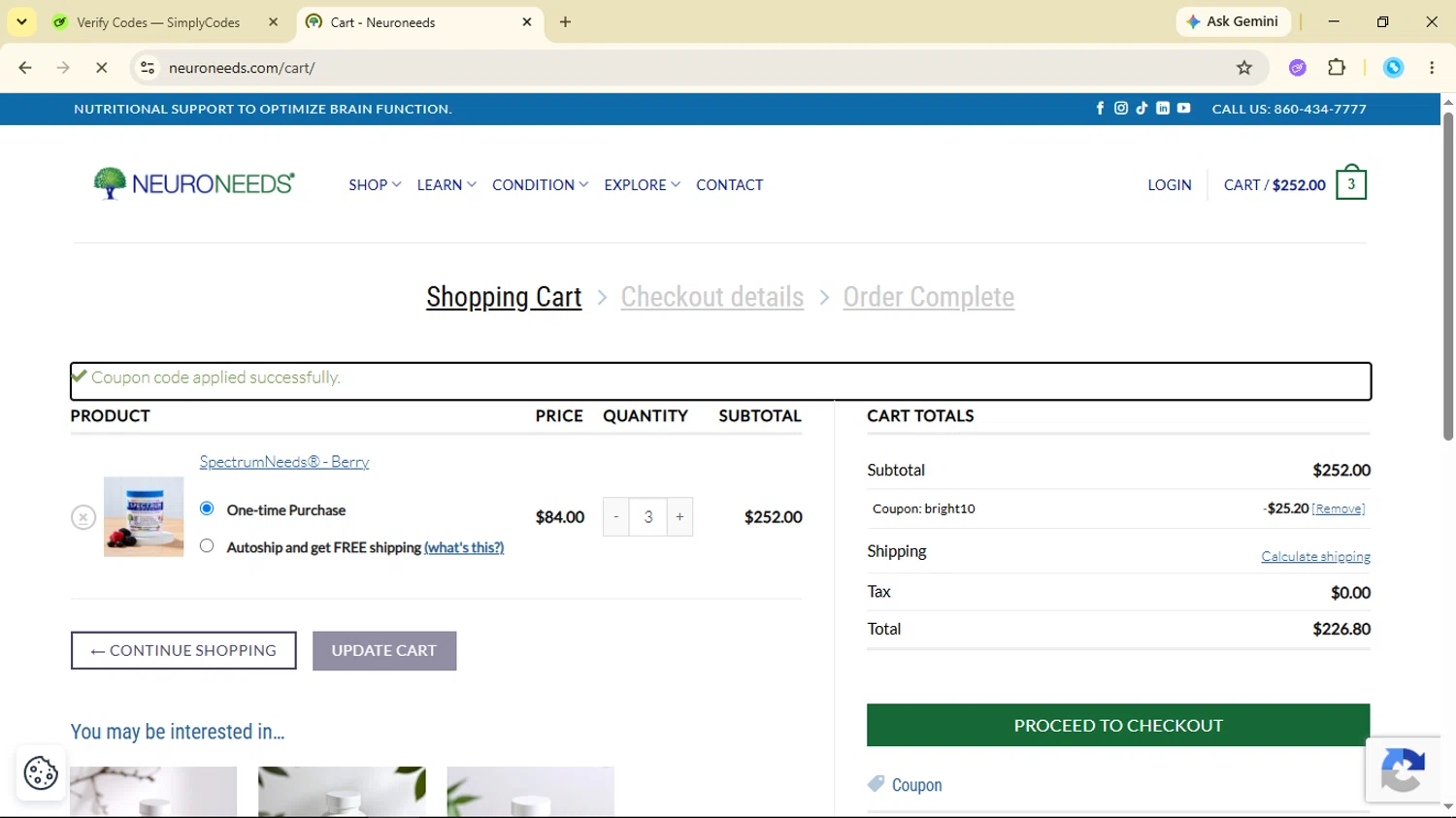Image resolution: width=1456 pixels, height=818 pixels.
Task: Switch to Verify Codes — SimplyCodes tab
Action: (x=157, y=21)
